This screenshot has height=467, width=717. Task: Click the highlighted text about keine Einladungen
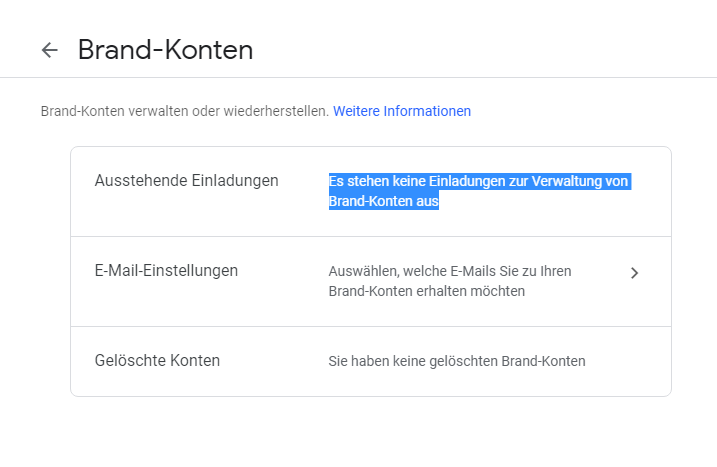480,191
